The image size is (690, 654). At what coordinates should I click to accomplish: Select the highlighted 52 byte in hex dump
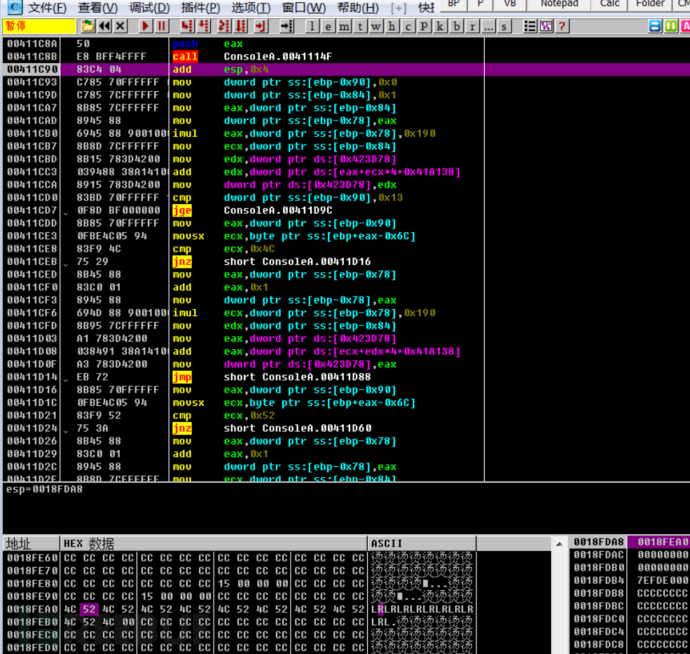88,608
